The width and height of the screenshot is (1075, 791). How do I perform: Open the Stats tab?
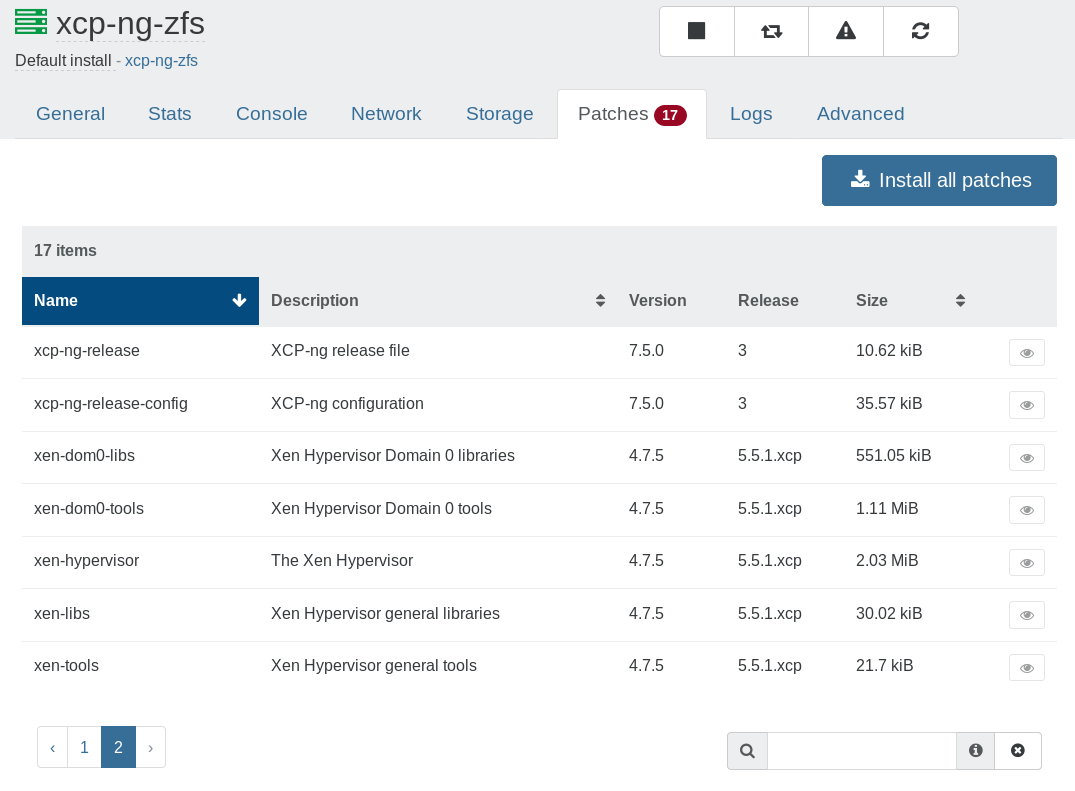[x=170, y=114]
